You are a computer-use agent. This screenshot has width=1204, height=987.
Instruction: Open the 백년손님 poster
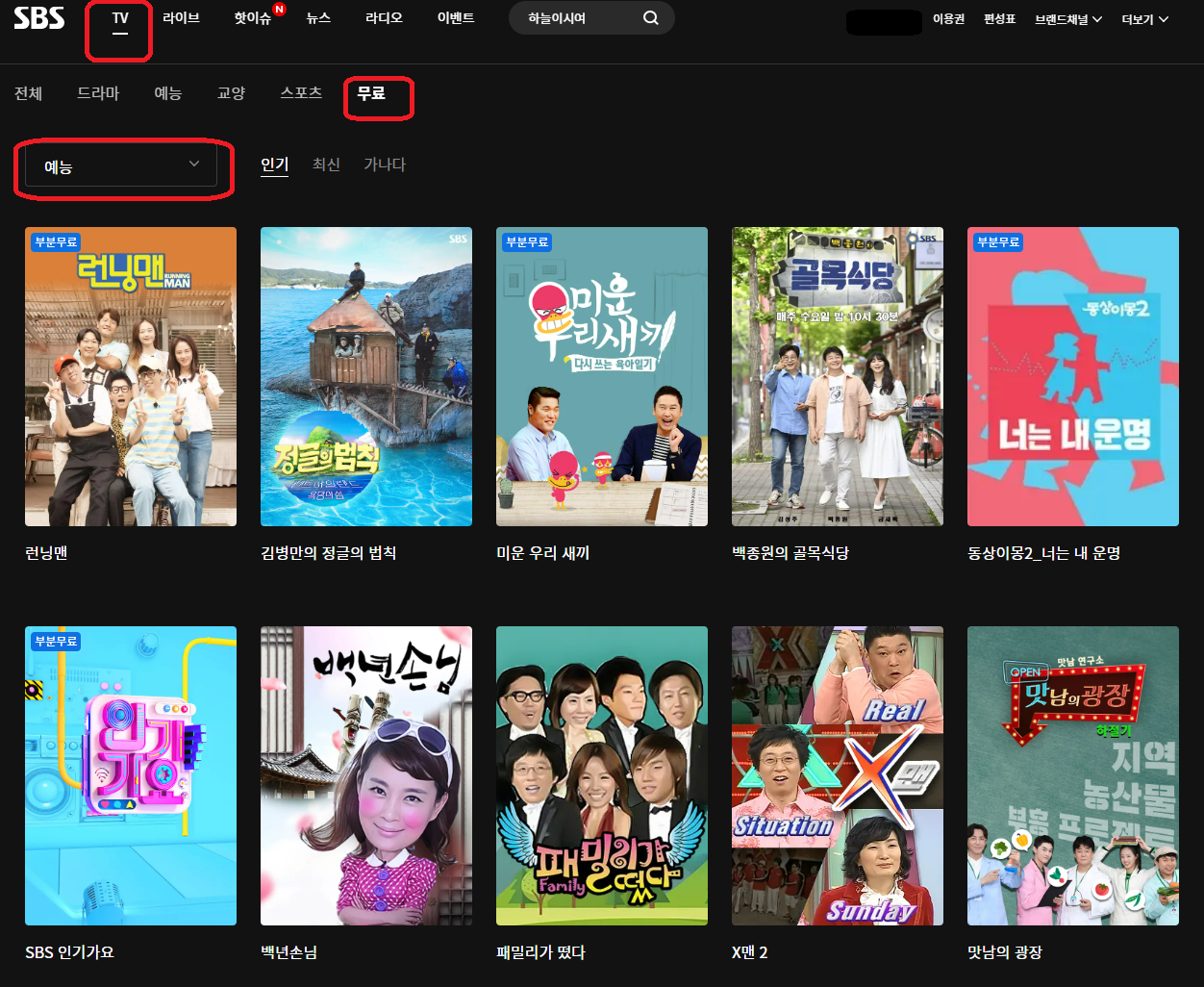(366, 775)
